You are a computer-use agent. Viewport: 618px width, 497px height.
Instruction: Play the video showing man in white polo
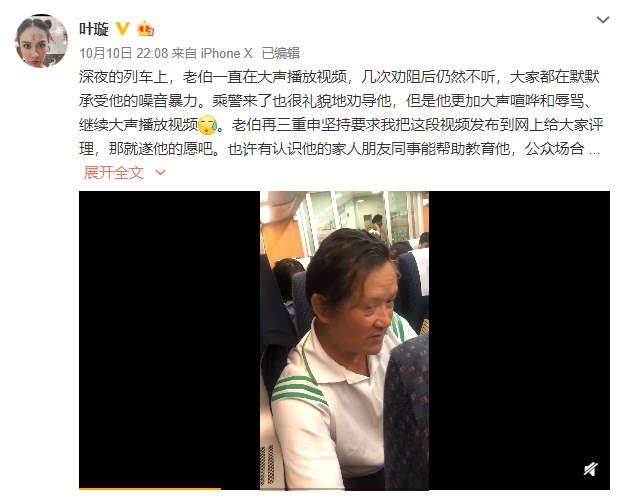(344, 340)
